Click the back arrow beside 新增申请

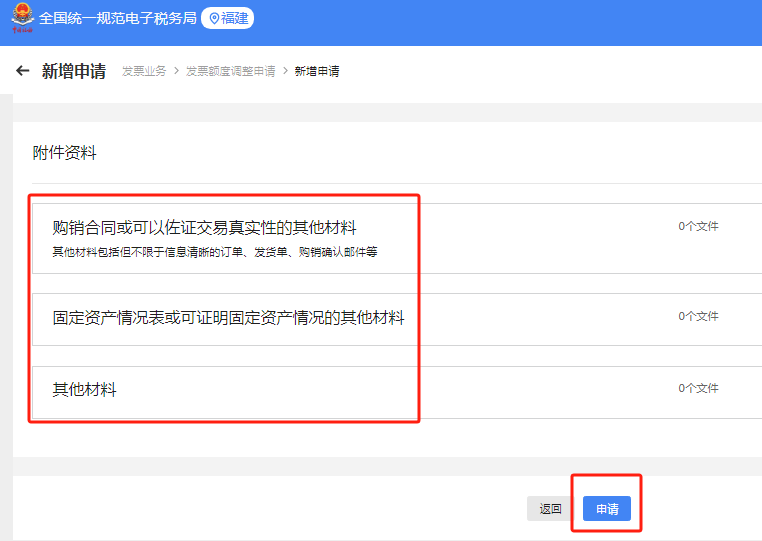(22, 71)
